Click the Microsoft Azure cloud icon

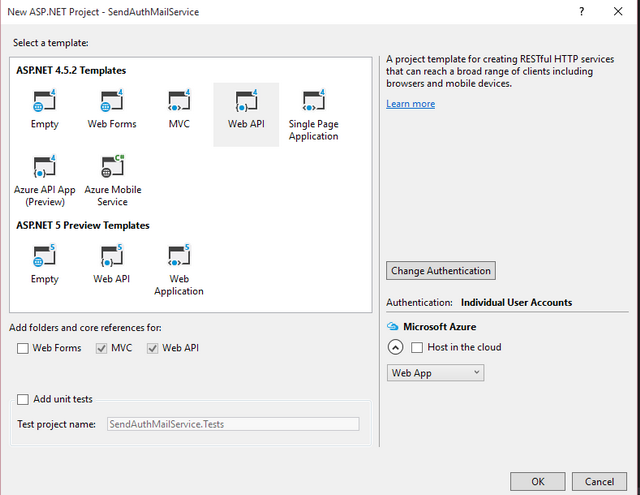point(392,326)
